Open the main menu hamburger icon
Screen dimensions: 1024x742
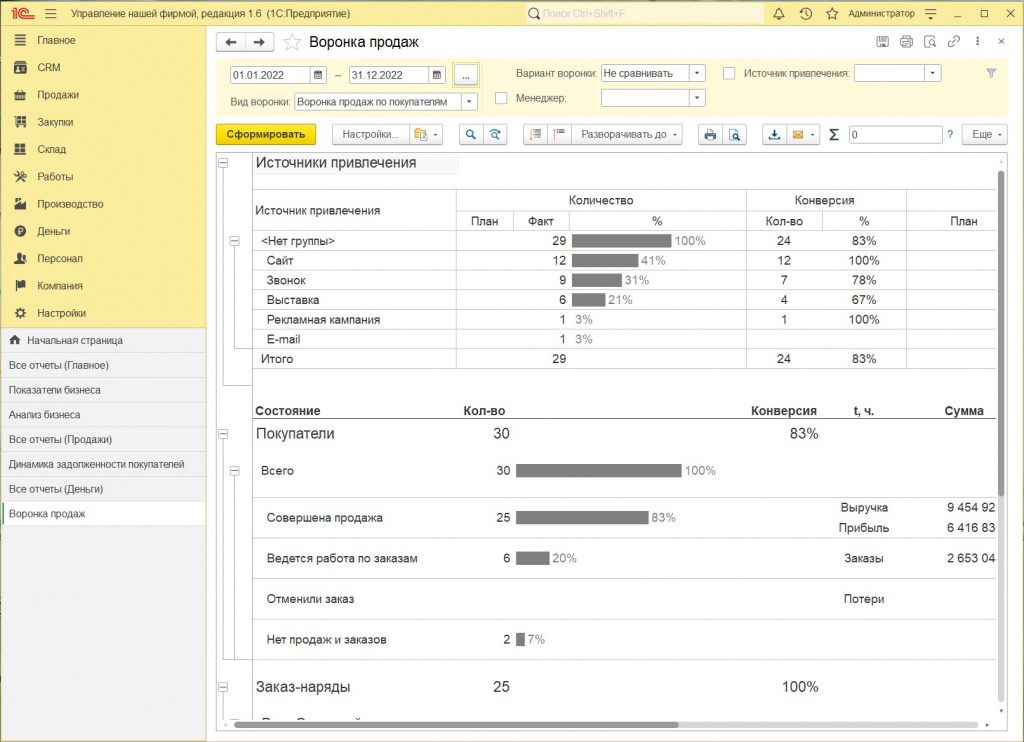(x=51, y=13)
